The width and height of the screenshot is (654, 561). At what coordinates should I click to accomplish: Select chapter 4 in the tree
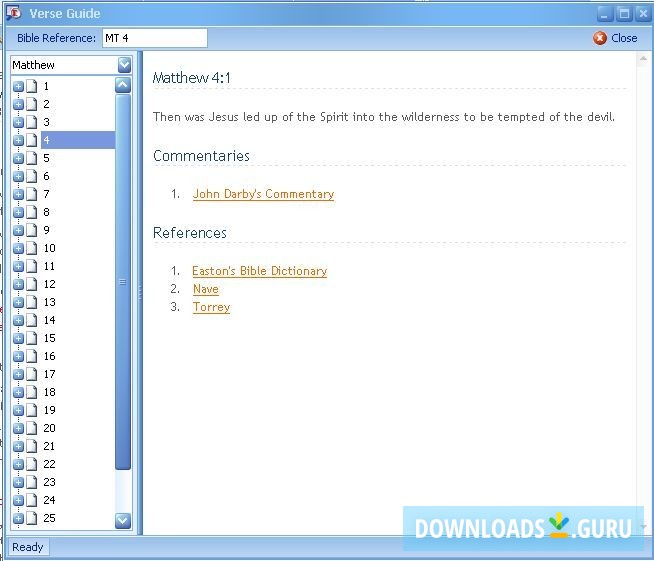pos(78,140)
